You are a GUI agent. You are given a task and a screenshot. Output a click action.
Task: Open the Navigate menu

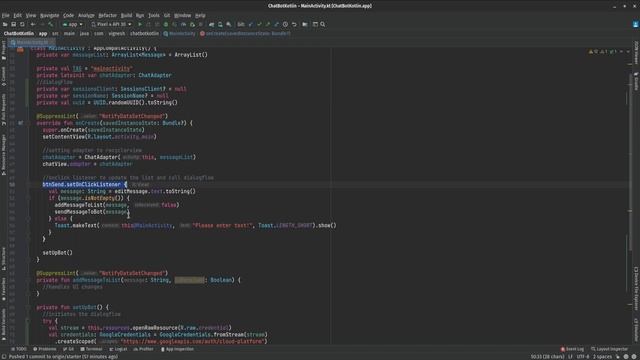[49, 16]
